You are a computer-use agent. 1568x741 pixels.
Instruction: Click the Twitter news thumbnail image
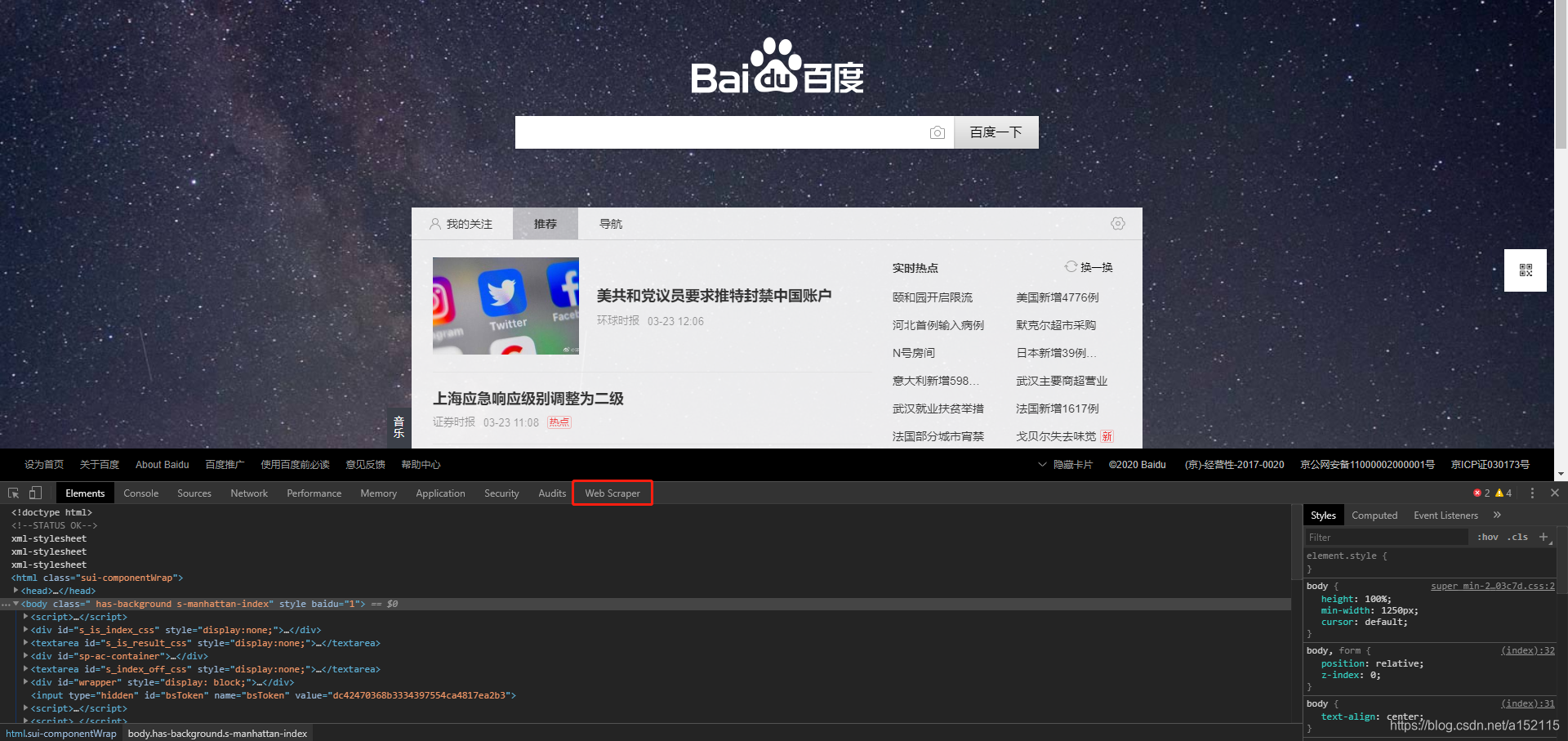click(x=506, y=306)
